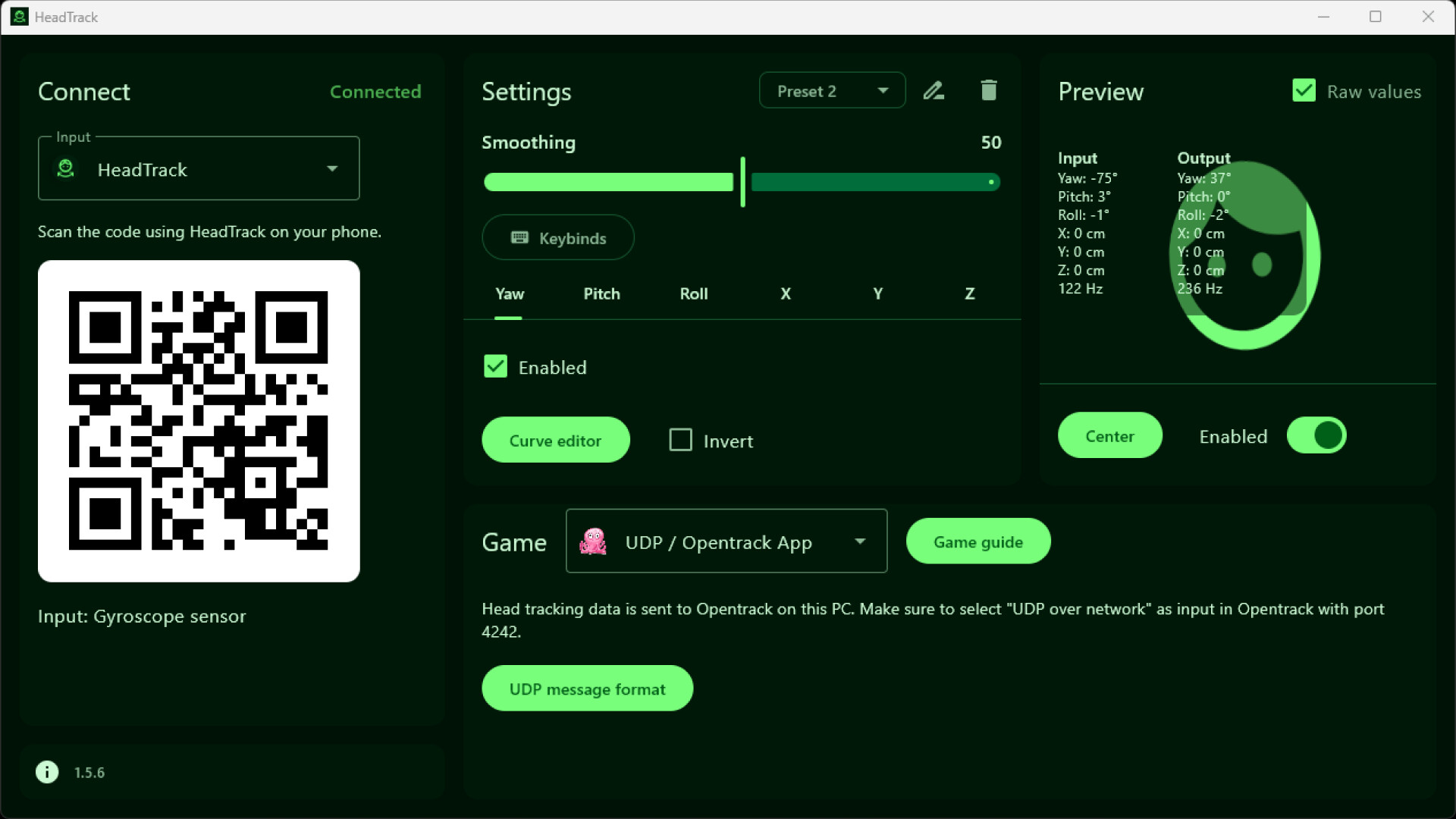
Task: Click the QR code image
Action: pyautogui.click(x=199, y=421)
